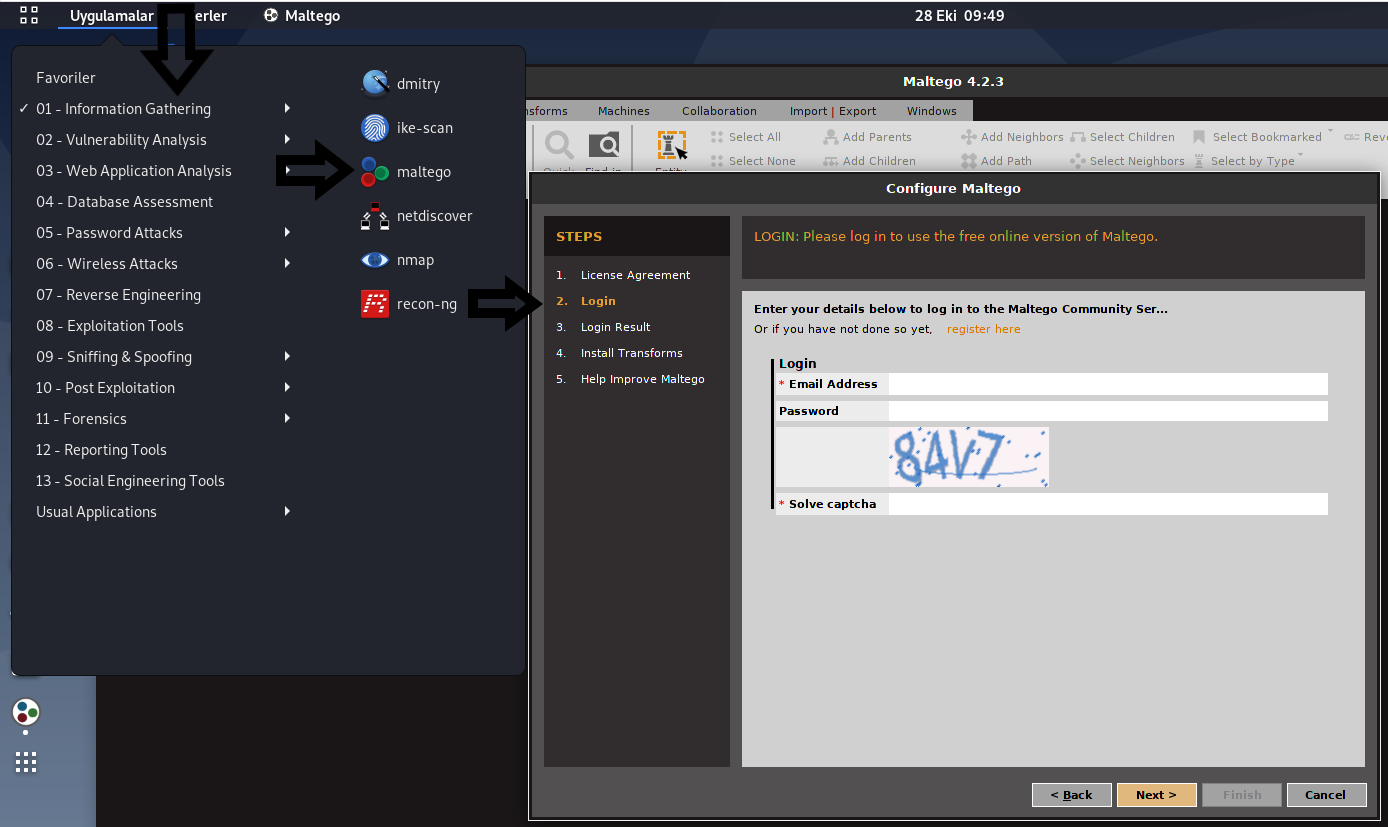Click Select Neighbors in the Maltego toolbar
Image resolution: width=1388 pixels, height=827 pixels.
pyautogui.click(x=1127, y=161)
